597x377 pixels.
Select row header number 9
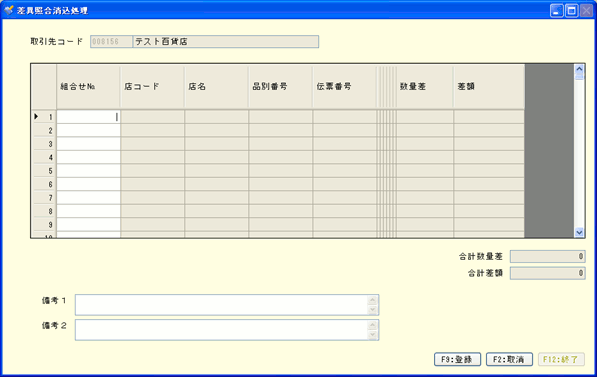[x=44, y=225]
